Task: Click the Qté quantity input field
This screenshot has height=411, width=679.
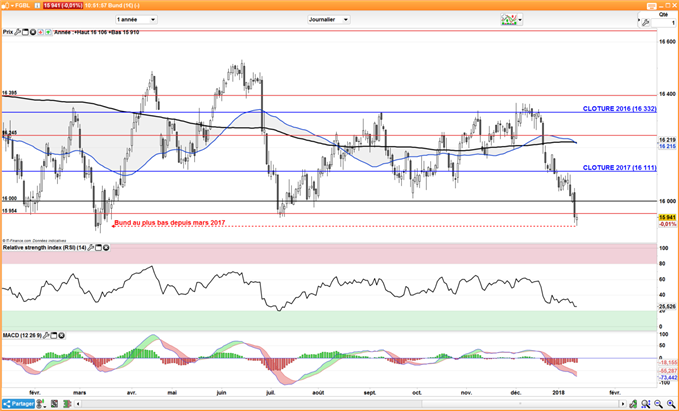Action: (665, 23)
